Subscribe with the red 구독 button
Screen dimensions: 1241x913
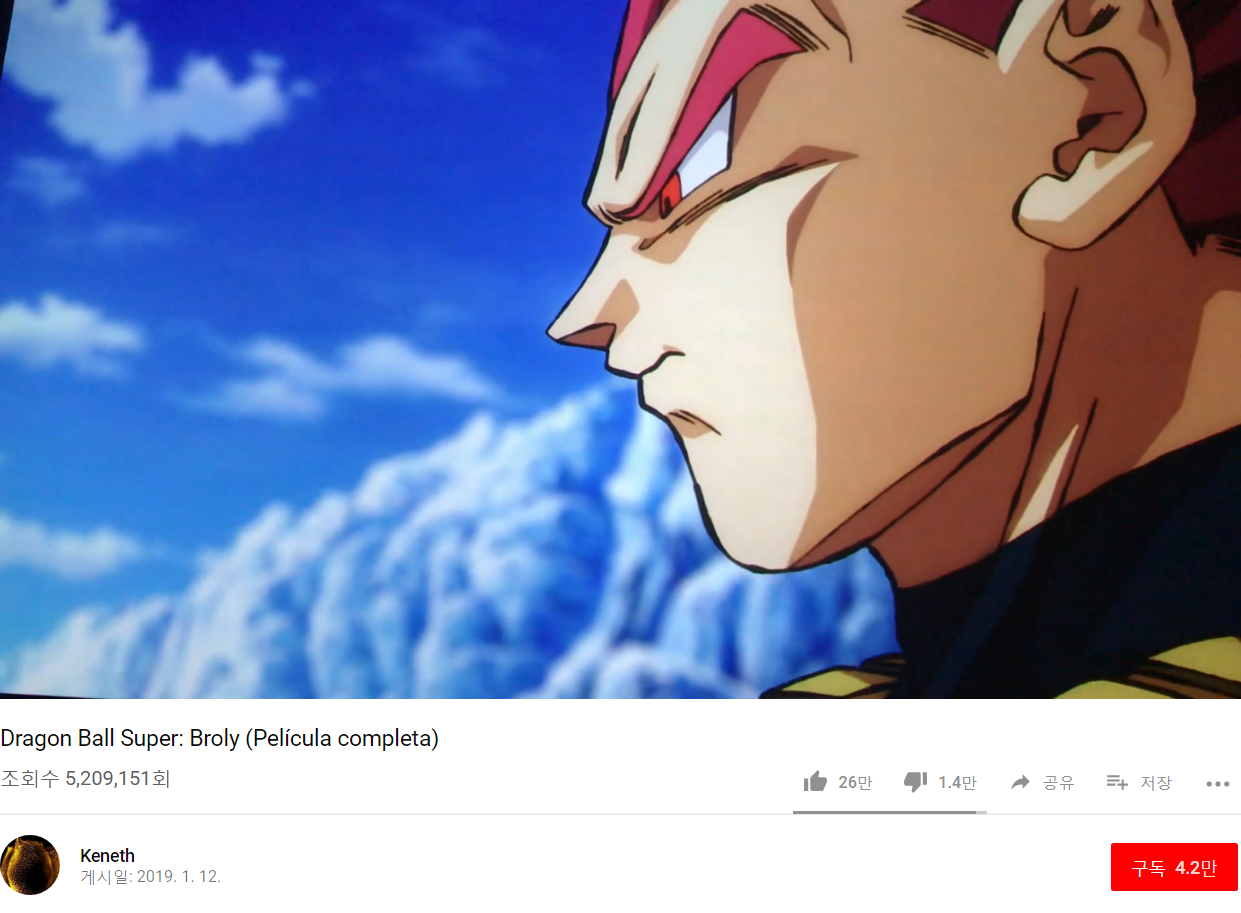[x=1174, y=867]
